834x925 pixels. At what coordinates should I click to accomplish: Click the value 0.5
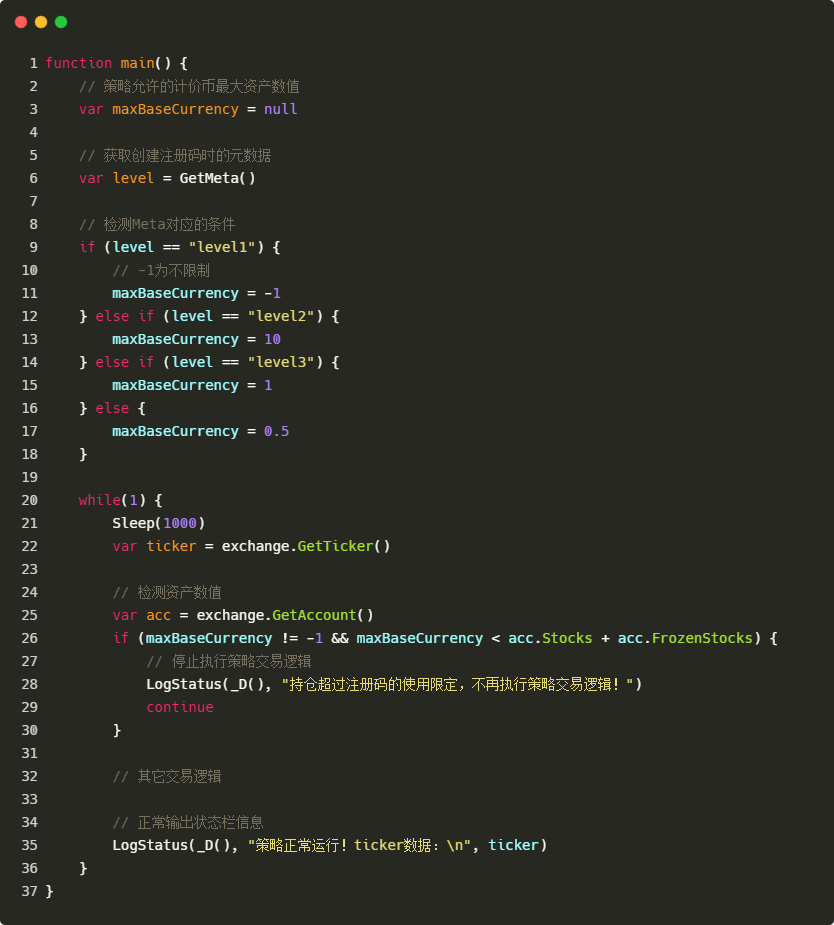pyautogui.click(x=277, y=431)
